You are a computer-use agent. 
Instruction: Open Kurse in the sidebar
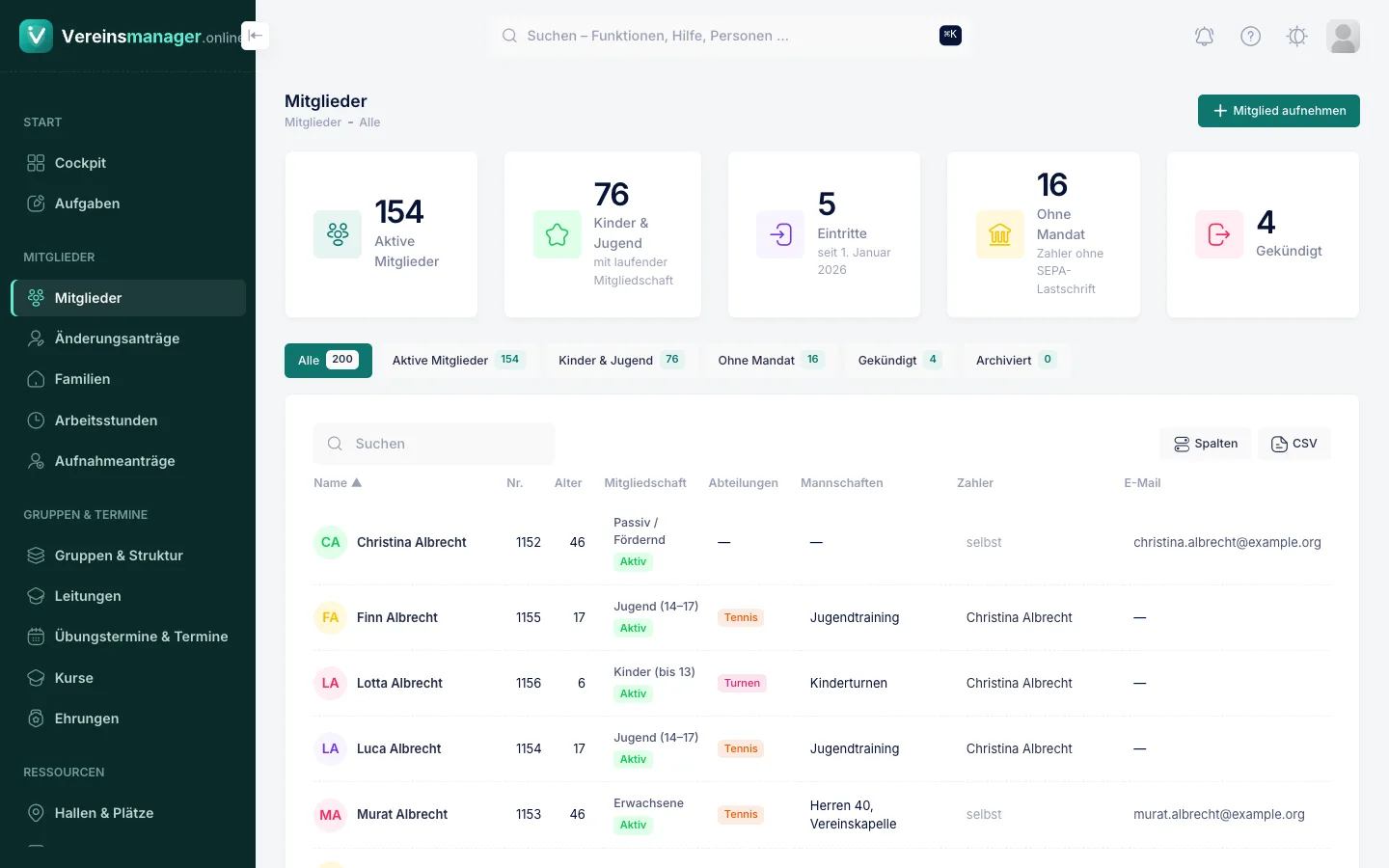127,678
